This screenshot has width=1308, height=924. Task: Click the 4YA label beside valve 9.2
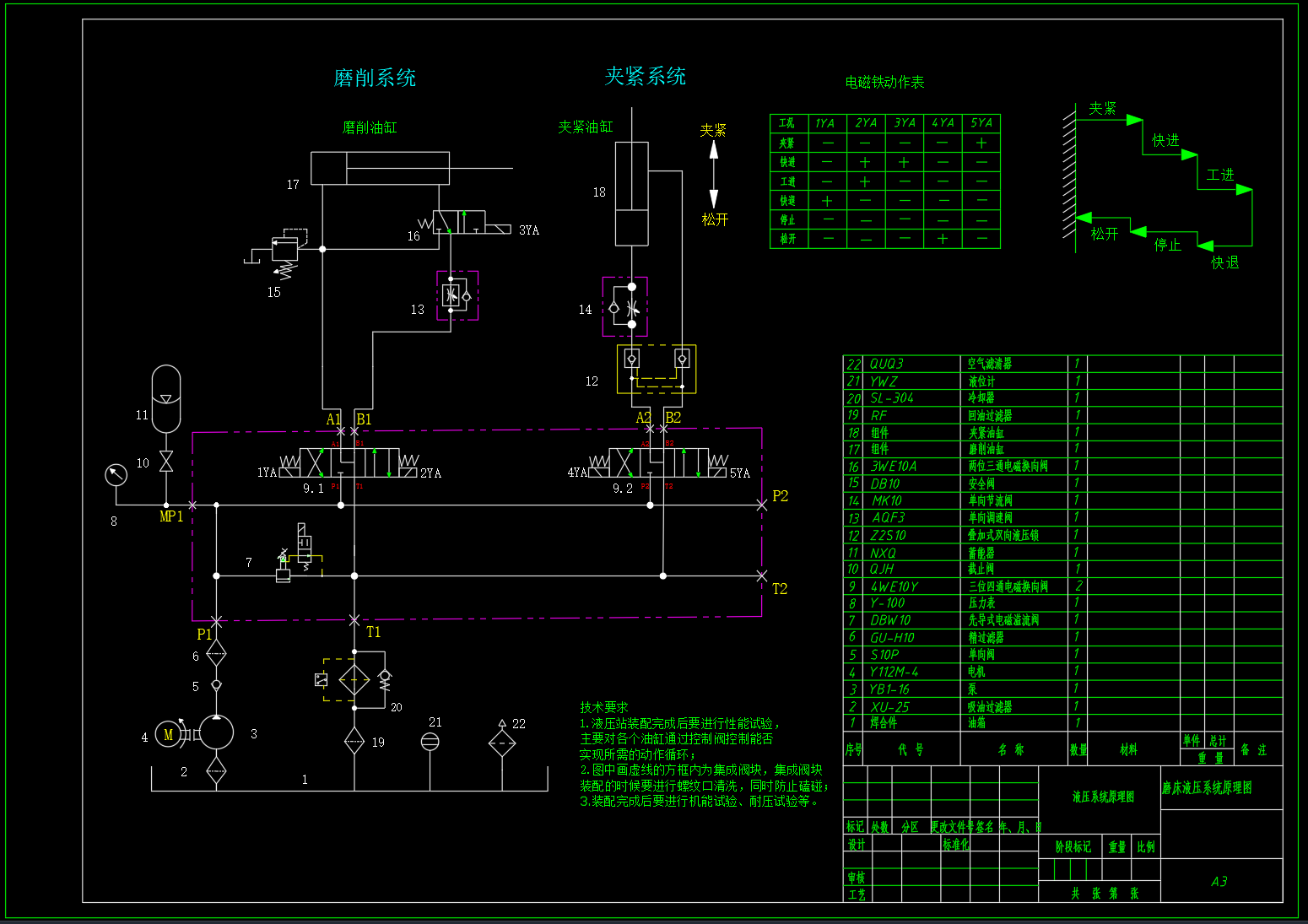577,473
